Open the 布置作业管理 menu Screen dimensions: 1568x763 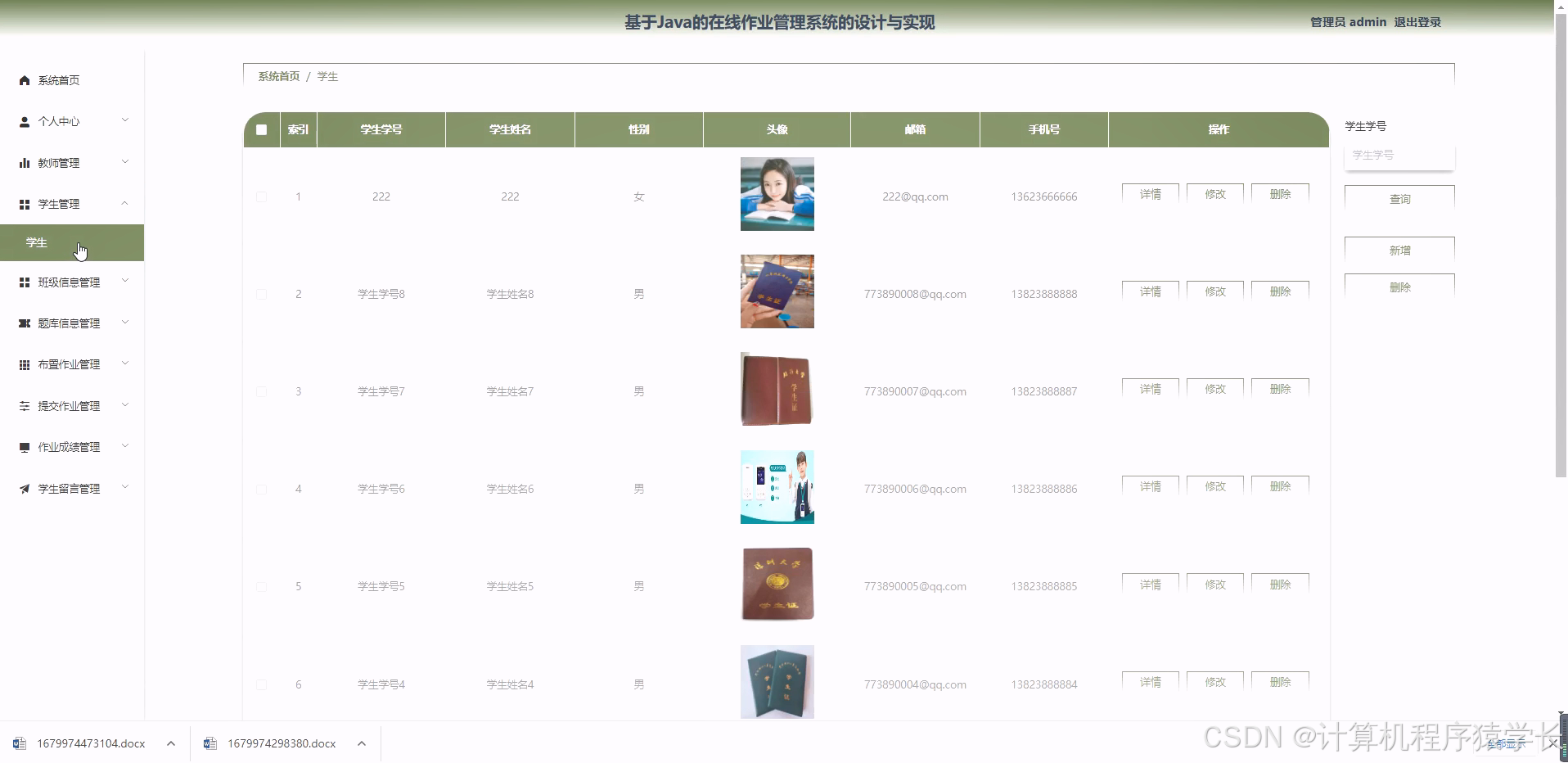point(72,364)
